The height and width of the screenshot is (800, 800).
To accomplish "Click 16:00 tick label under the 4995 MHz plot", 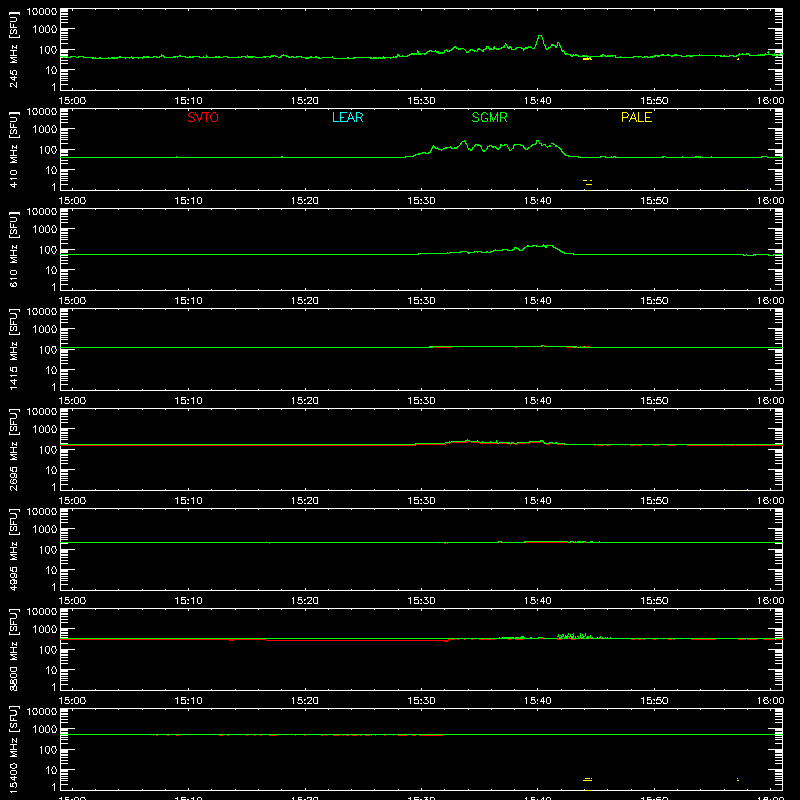I will pyautogui.click(x=770, y=601).
